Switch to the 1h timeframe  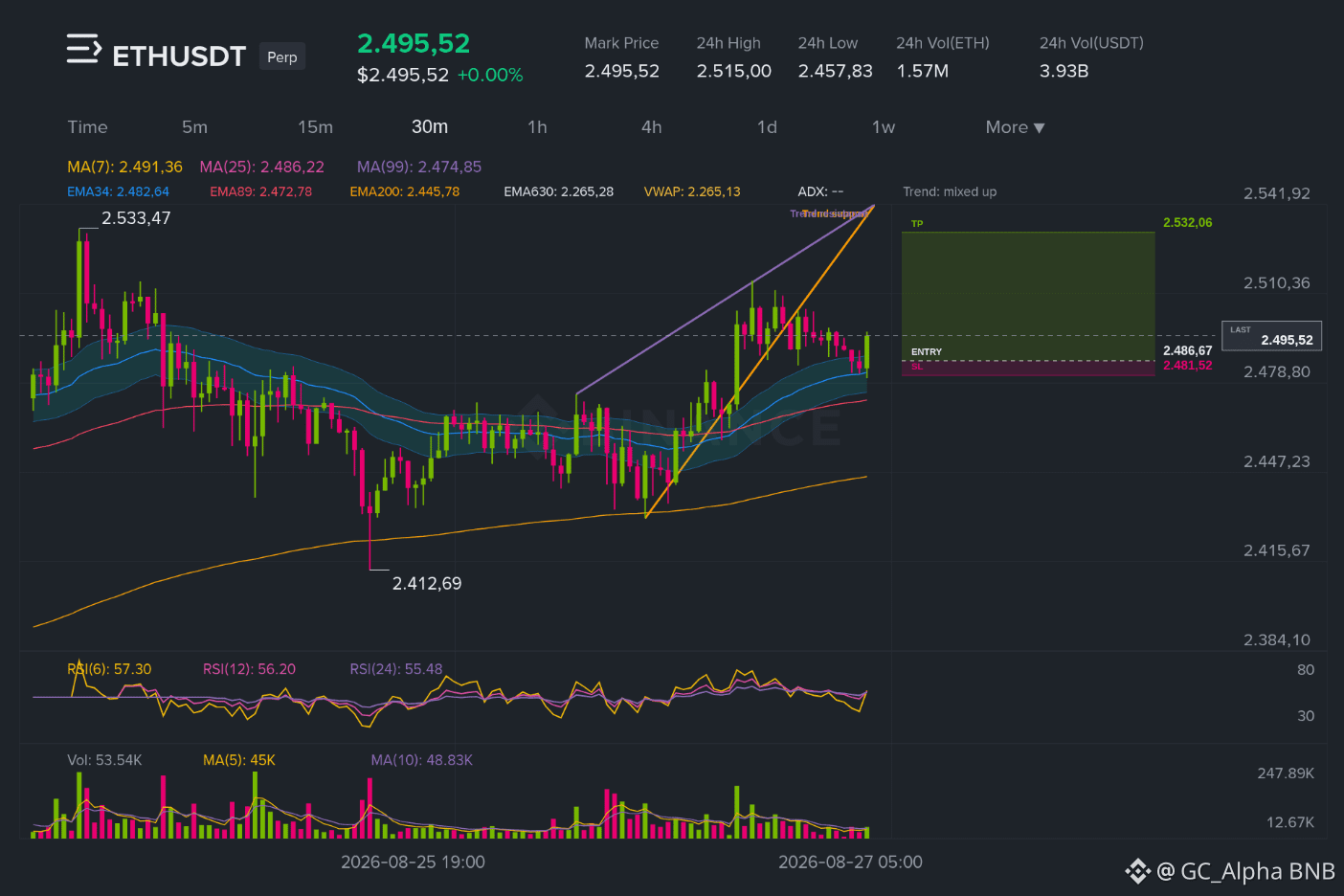[537, 127]
